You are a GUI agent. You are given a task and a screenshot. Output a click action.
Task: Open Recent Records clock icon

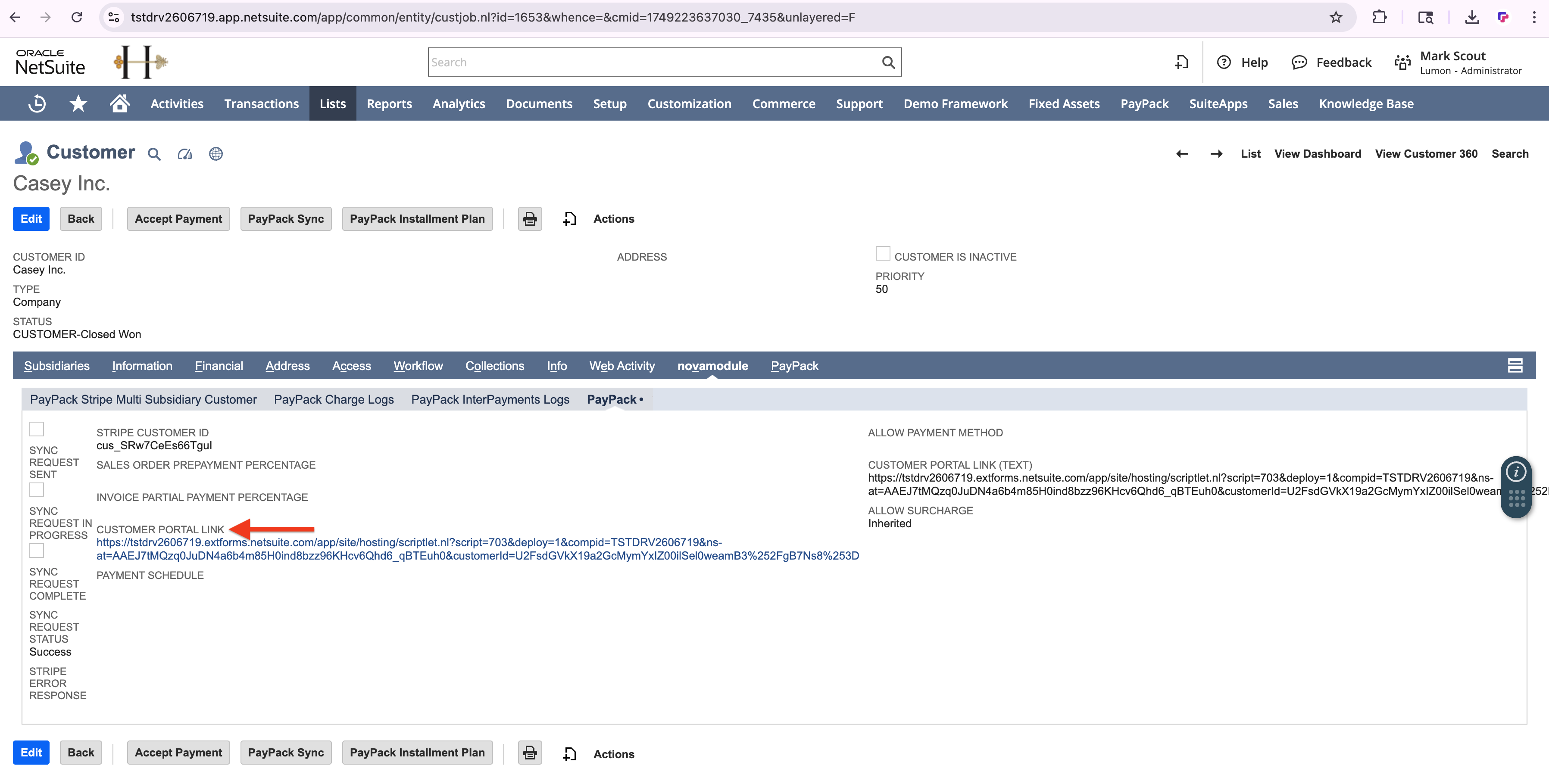[37, 103]
